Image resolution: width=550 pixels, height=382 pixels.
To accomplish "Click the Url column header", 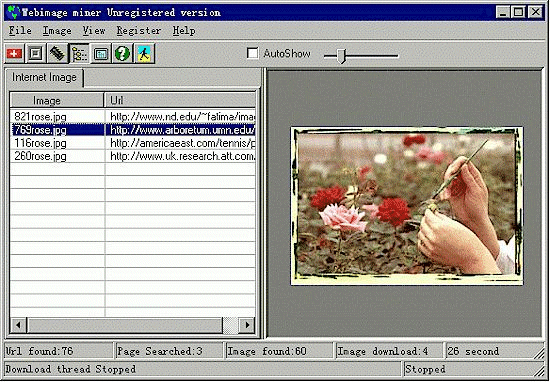I will [180, 101].
